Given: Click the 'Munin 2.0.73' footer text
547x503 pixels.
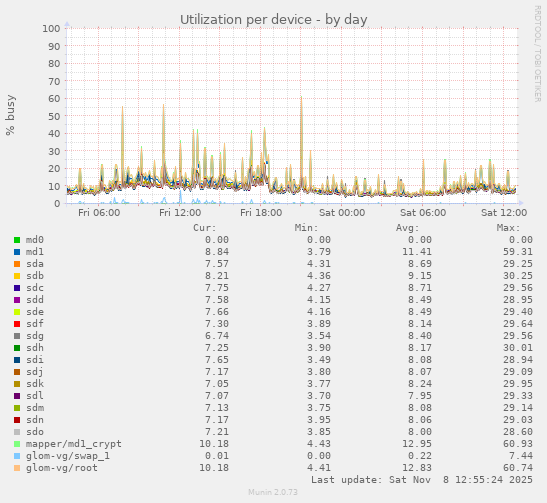Looking at the screenshot, I should (x=273, y=492).
